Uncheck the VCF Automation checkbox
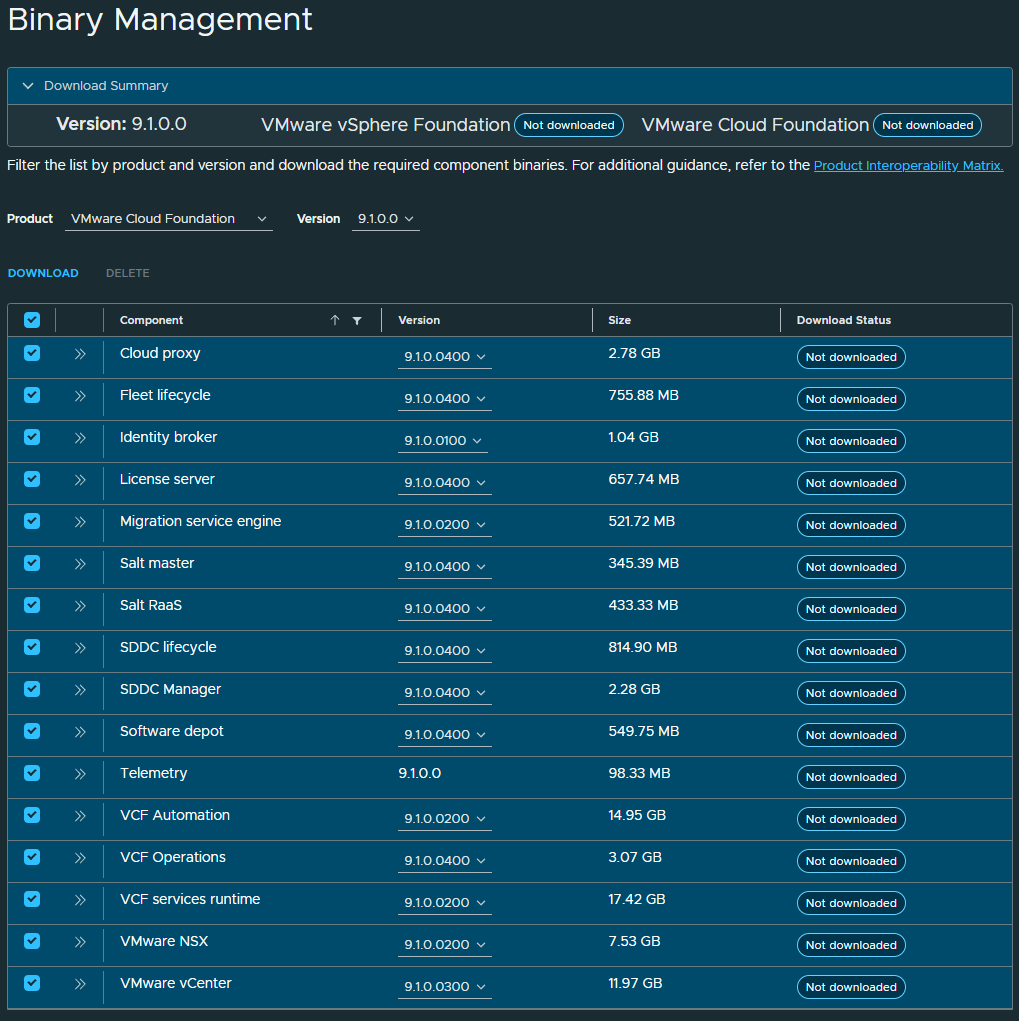The image size is (1019, 1021). [x=32, y=815]
